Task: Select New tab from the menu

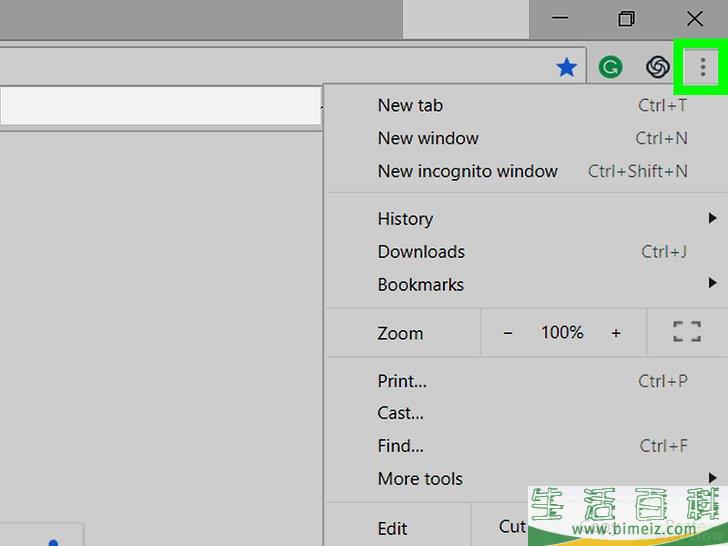Action: 410,105
